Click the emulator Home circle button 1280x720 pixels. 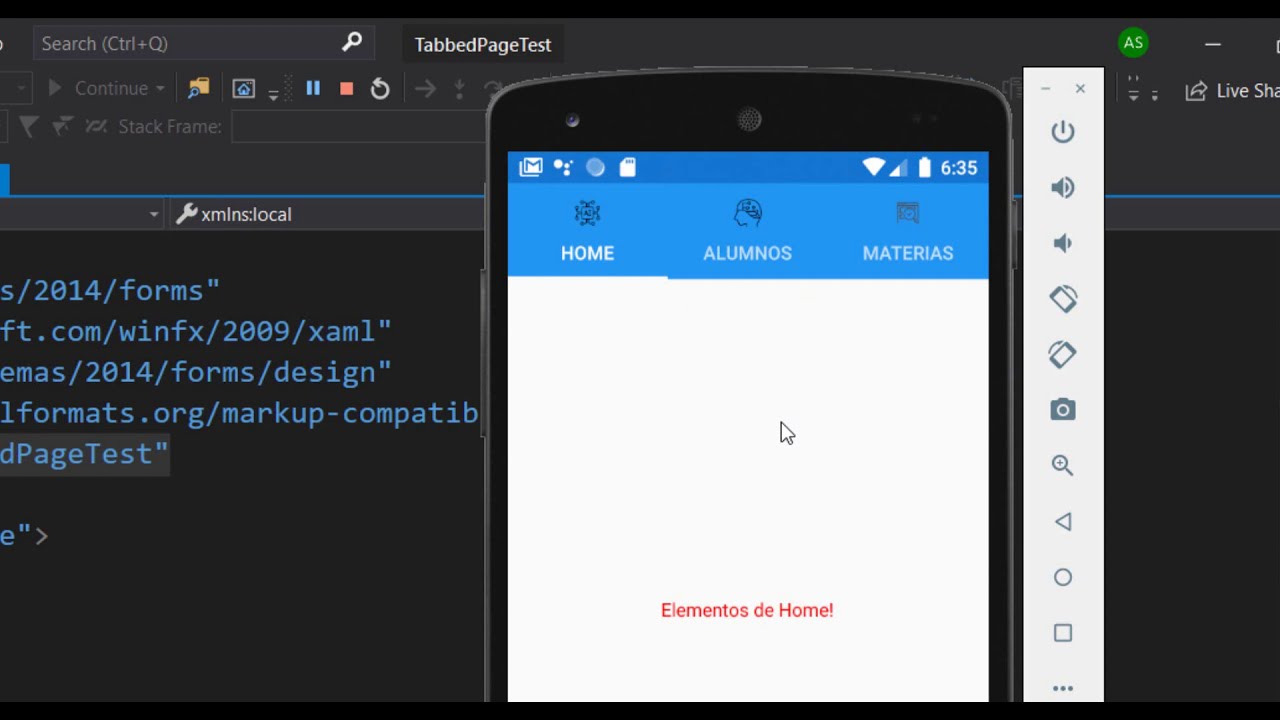click(1063, 577)
